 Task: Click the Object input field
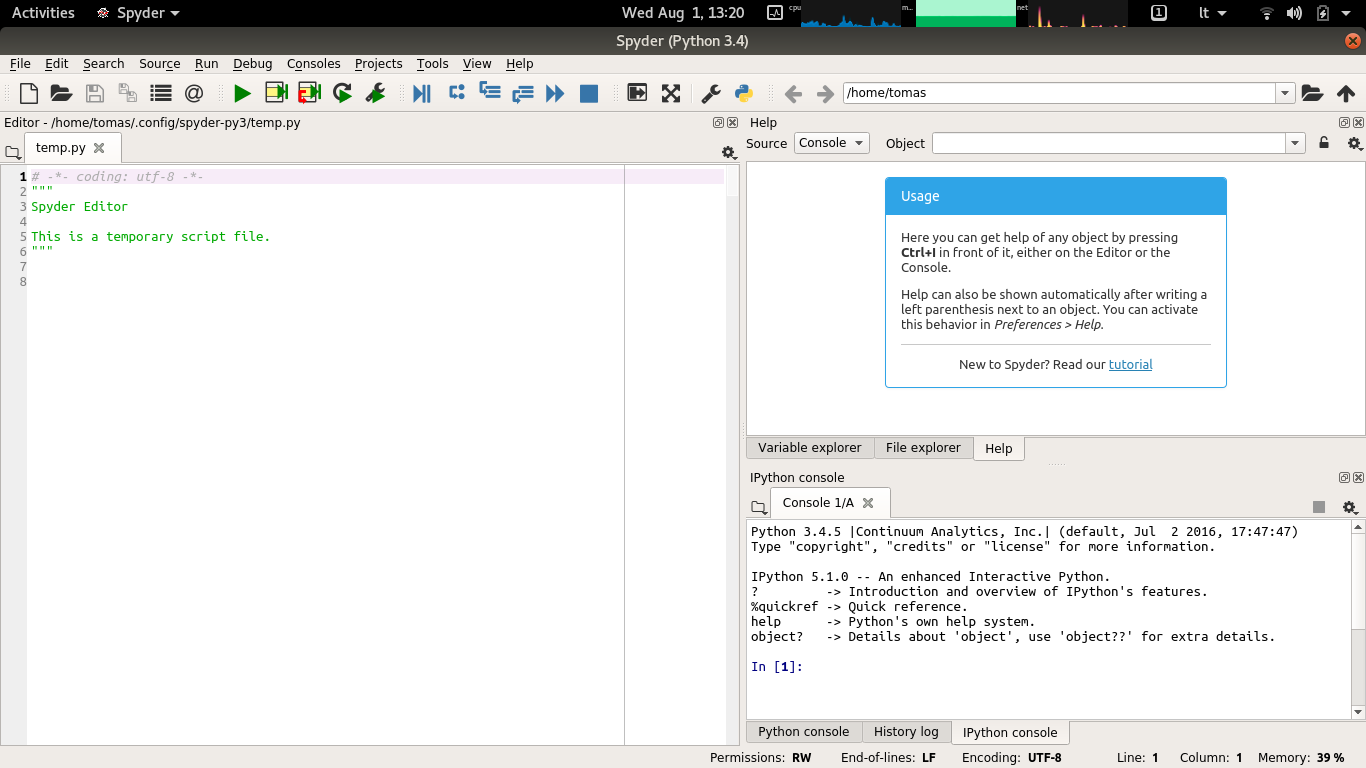click(1109, 143)
